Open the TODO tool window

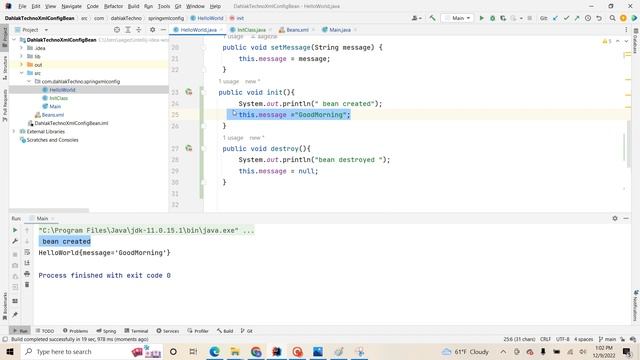pyautogui.click(x=44, y=331)
